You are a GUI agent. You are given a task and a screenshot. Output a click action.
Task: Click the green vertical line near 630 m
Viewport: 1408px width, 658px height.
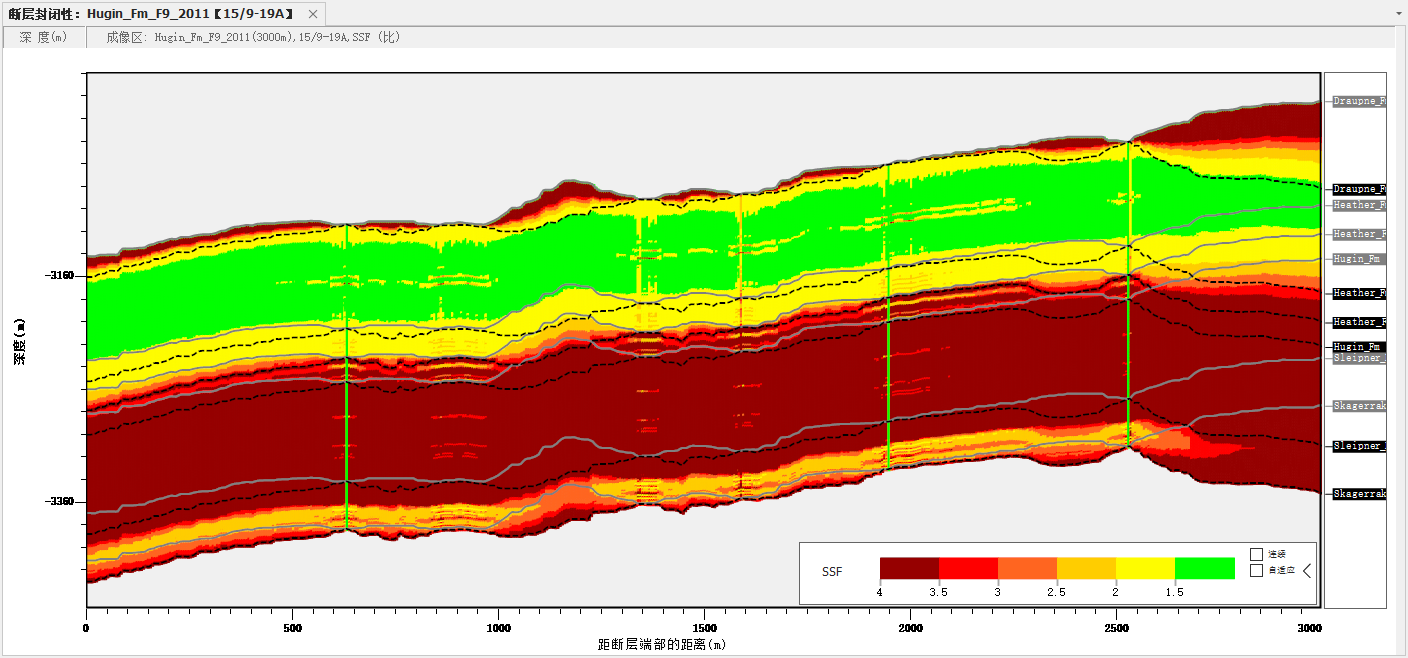click(x=346, y=375)
